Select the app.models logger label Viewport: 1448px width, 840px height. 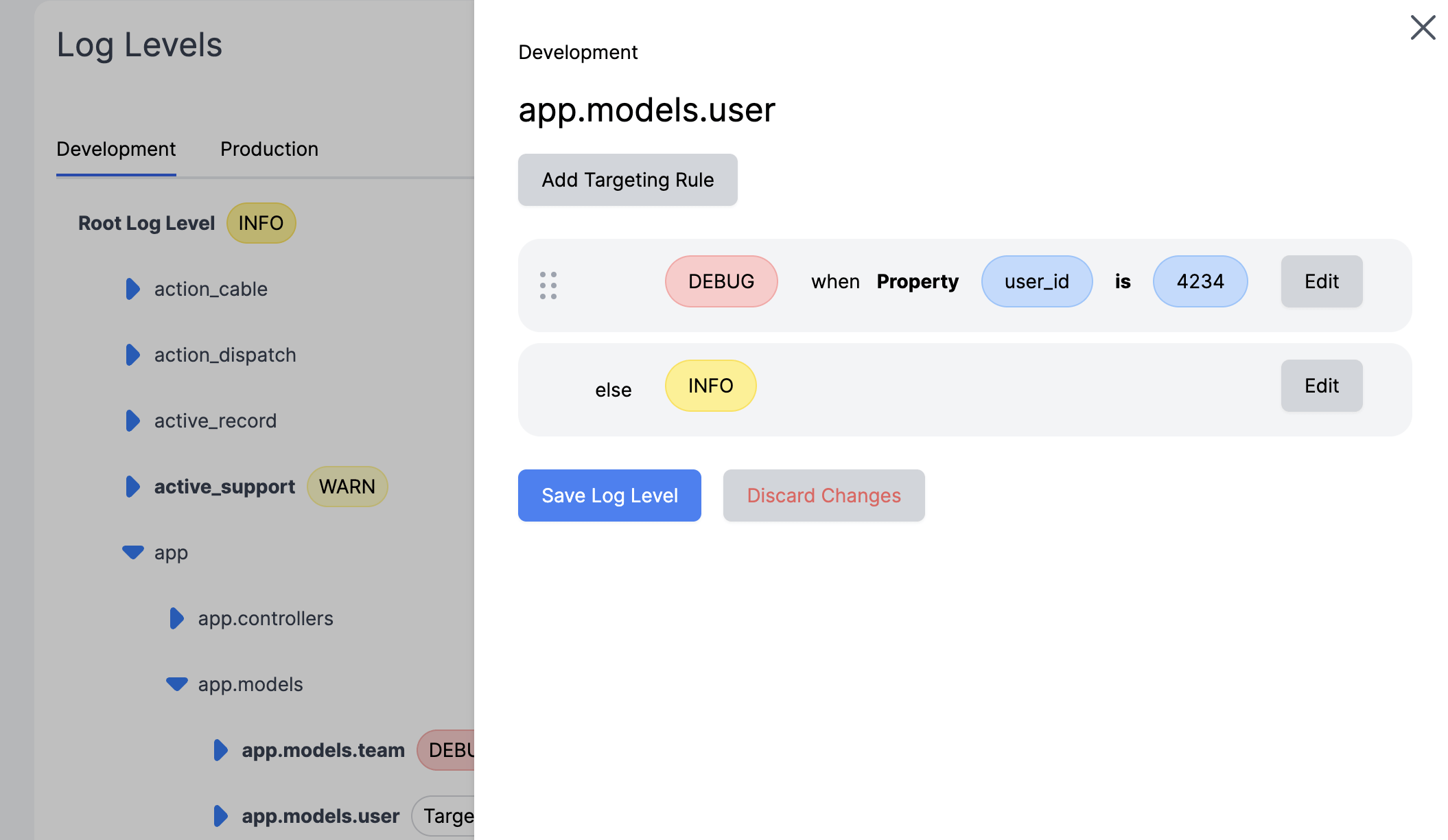[x=250, y=684]
